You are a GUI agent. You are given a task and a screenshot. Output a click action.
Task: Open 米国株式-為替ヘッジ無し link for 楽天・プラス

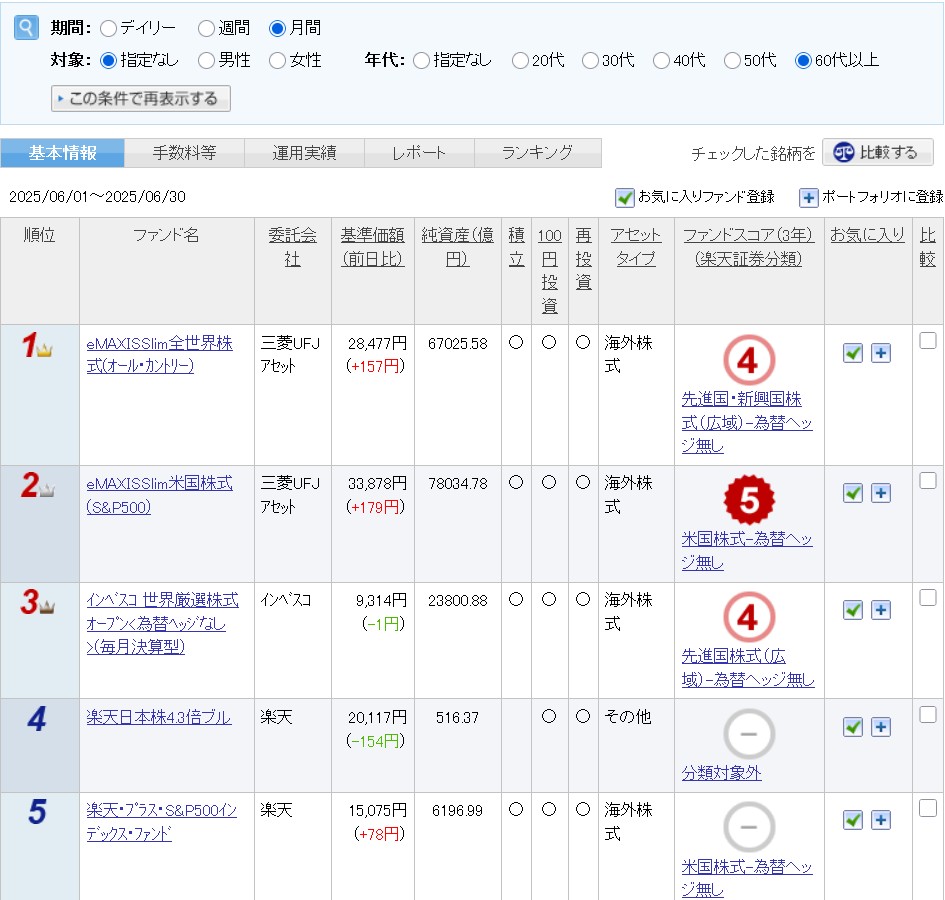[747, 878]
